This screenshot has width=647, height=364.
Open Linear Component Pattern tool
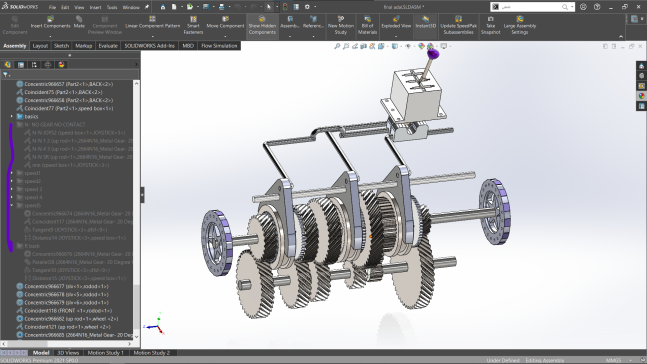tap(152, 22)
